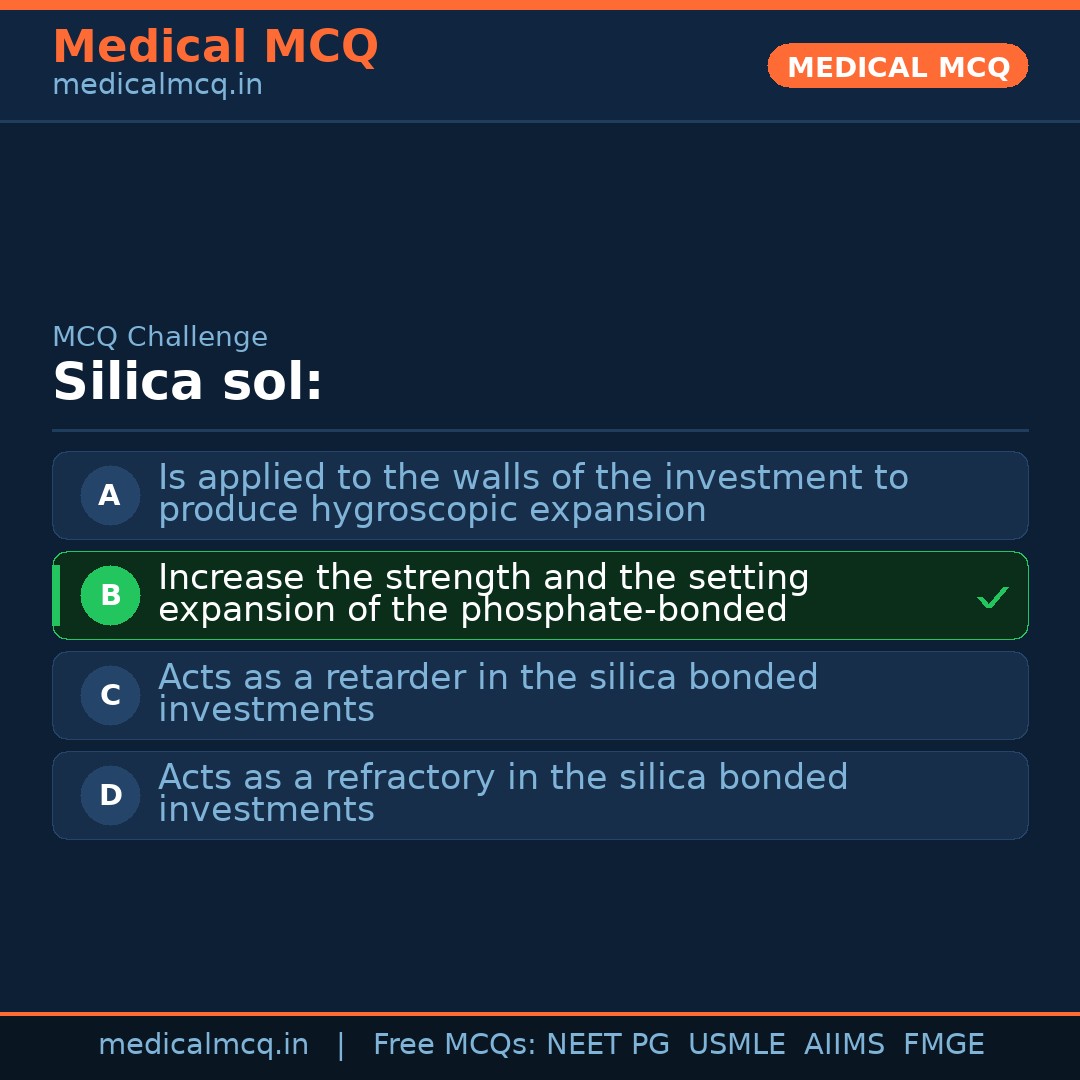Click the Medical MCQ header title
Image resolution: width=1080 pixels, height=1080 pixels.
coord(215,46)
